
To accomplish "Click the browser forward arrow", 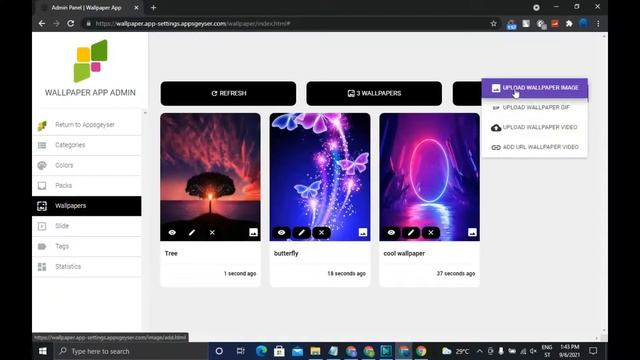I will [x=56, y=24].
